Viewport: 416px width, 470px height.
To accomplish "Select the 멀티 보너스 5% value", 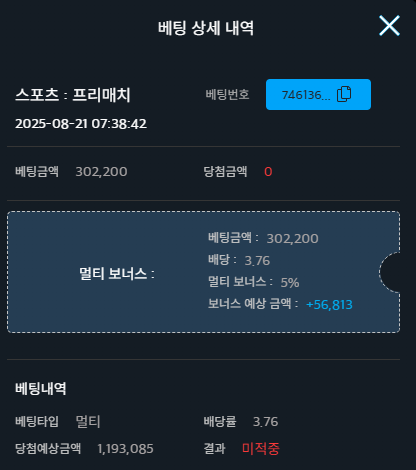I will (x=290, y=282).
